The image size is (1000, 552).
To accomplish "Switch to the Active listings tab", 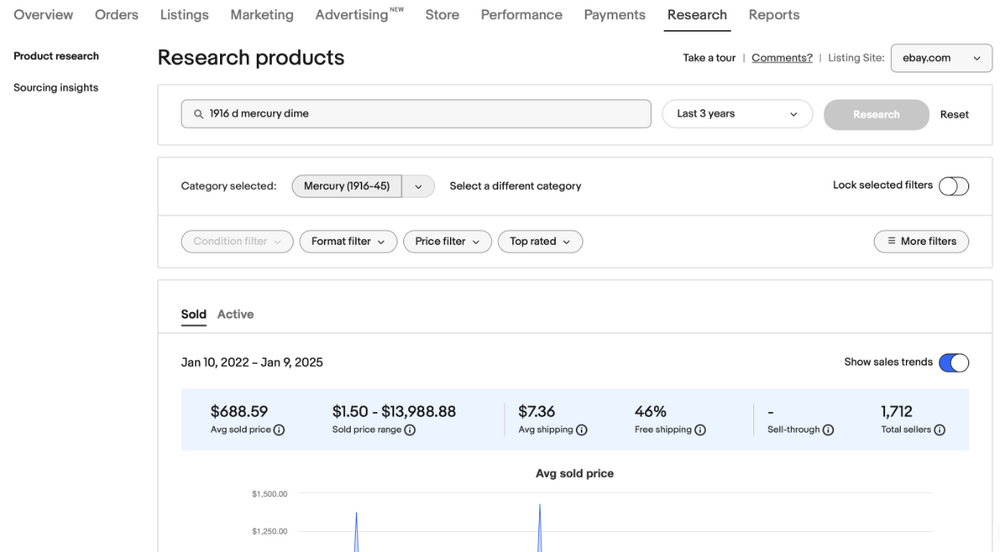I will 235,314.
